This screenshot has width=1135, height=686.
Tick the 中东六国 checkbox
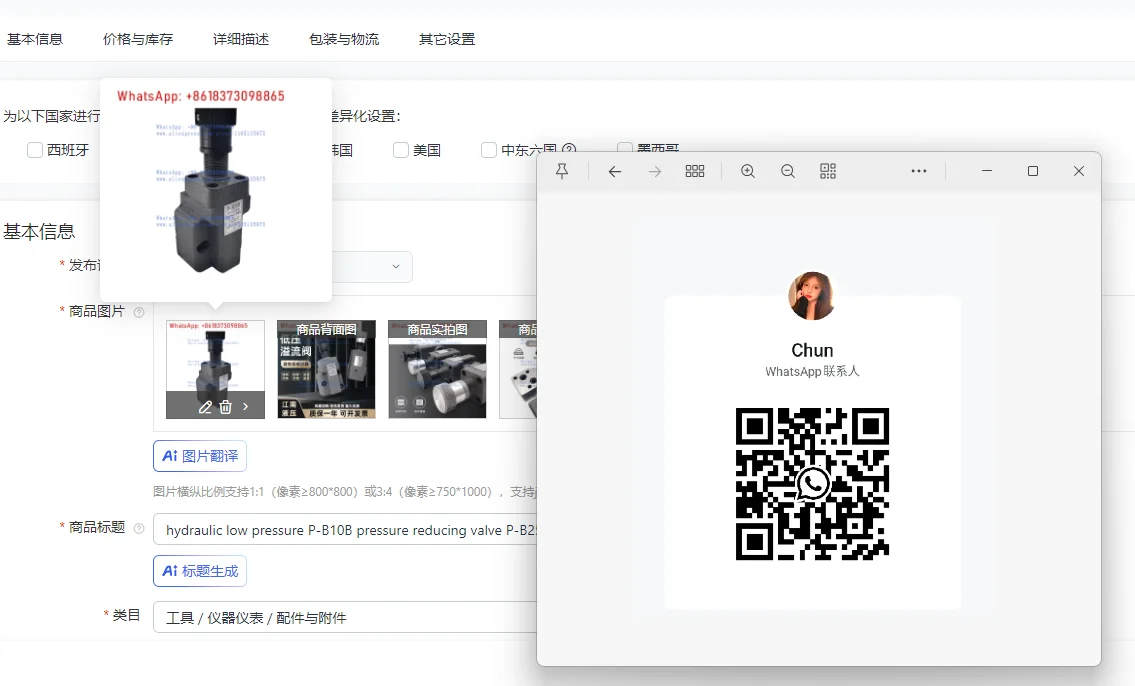point(489,150)
